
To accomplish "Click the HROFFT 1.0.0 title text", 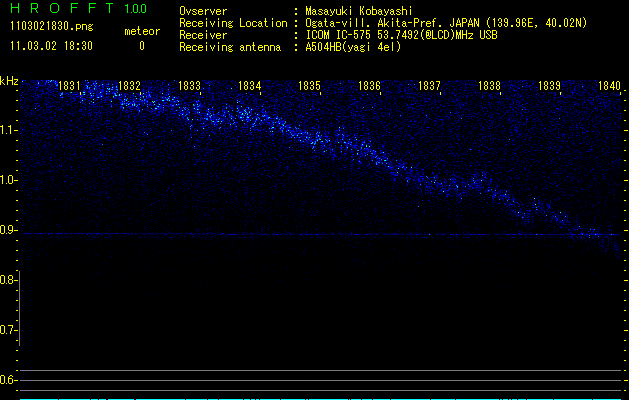I will tap(79, 8).
